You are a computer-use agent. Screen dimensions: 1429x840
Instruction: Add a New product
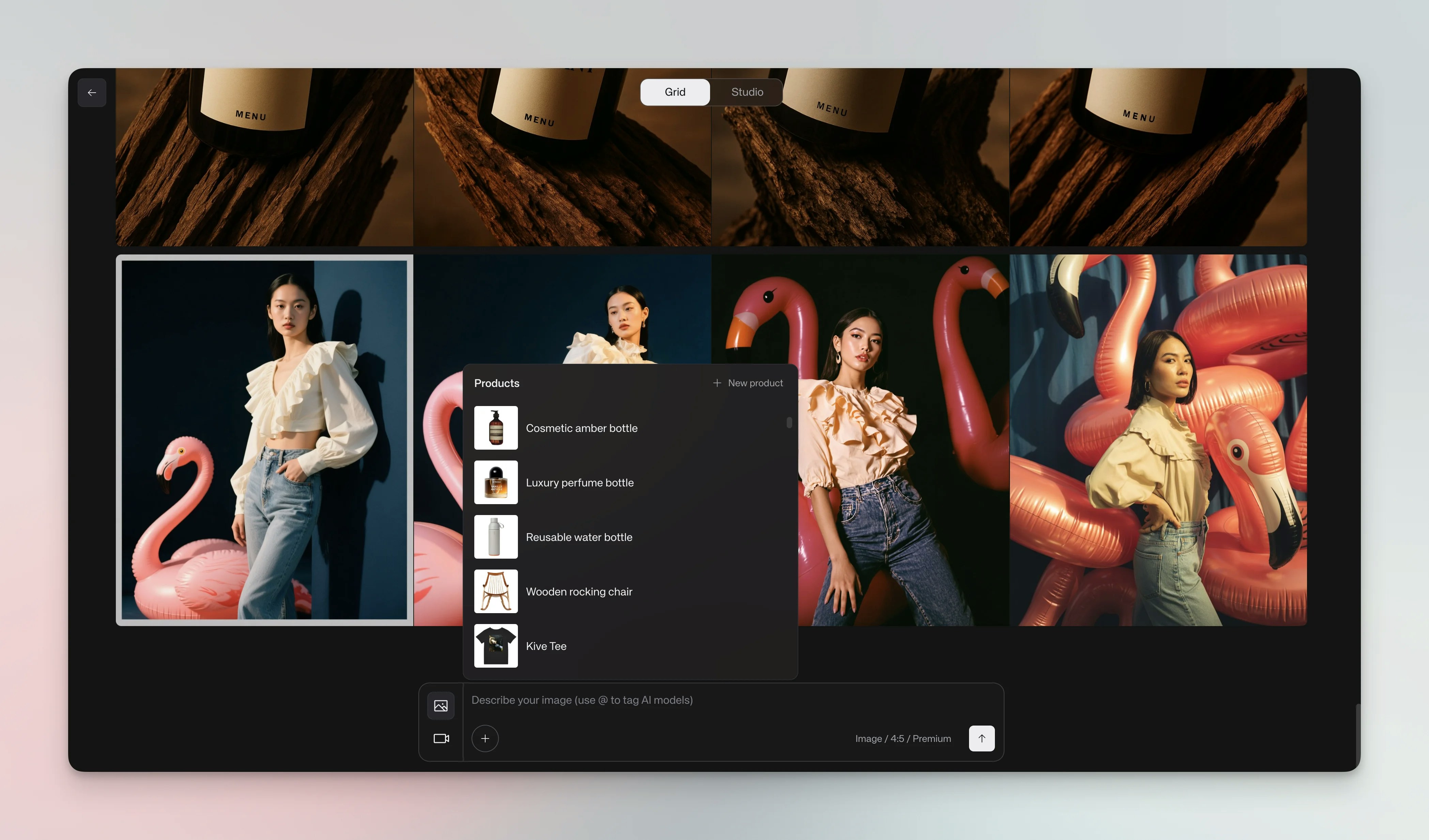748,383
